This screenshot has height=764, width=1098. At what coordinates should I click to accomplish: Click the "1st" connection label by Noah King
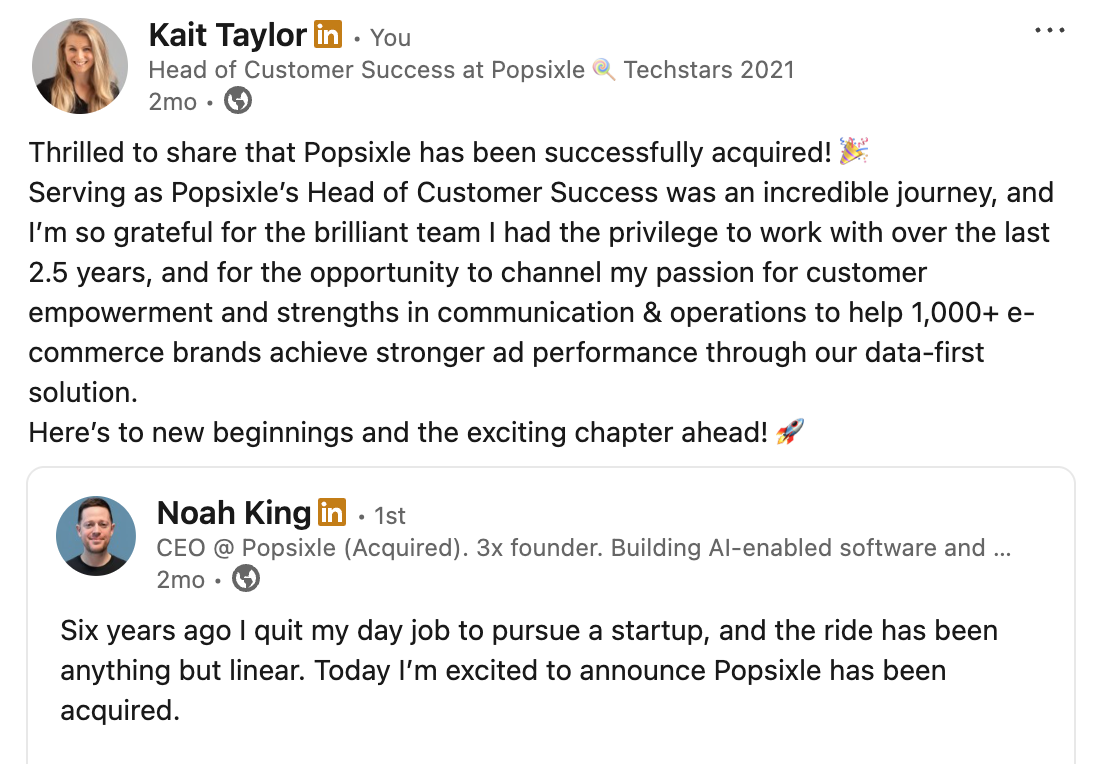(389, 516)
